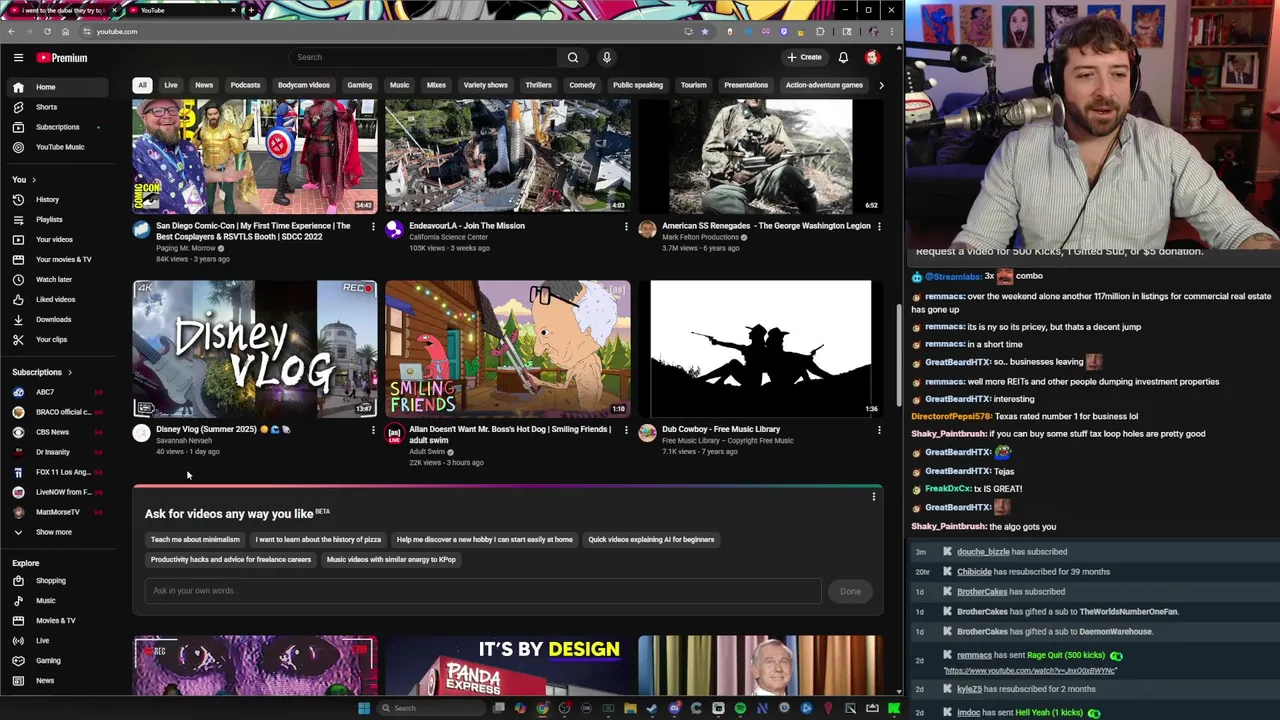
Task: Start voice search with microphone icon
Action: click(x=606, y=57)
